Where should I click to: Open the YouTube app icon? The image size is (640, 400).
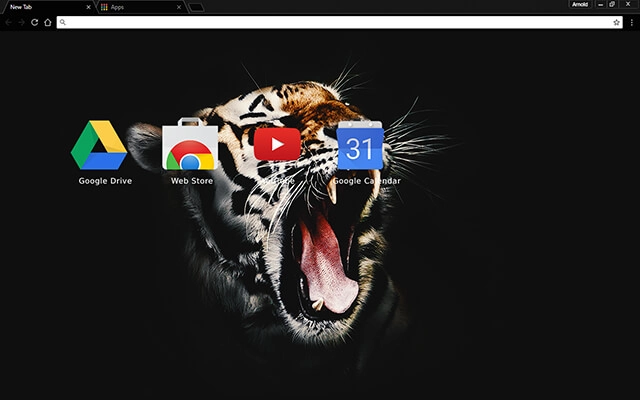pos(277,144)
